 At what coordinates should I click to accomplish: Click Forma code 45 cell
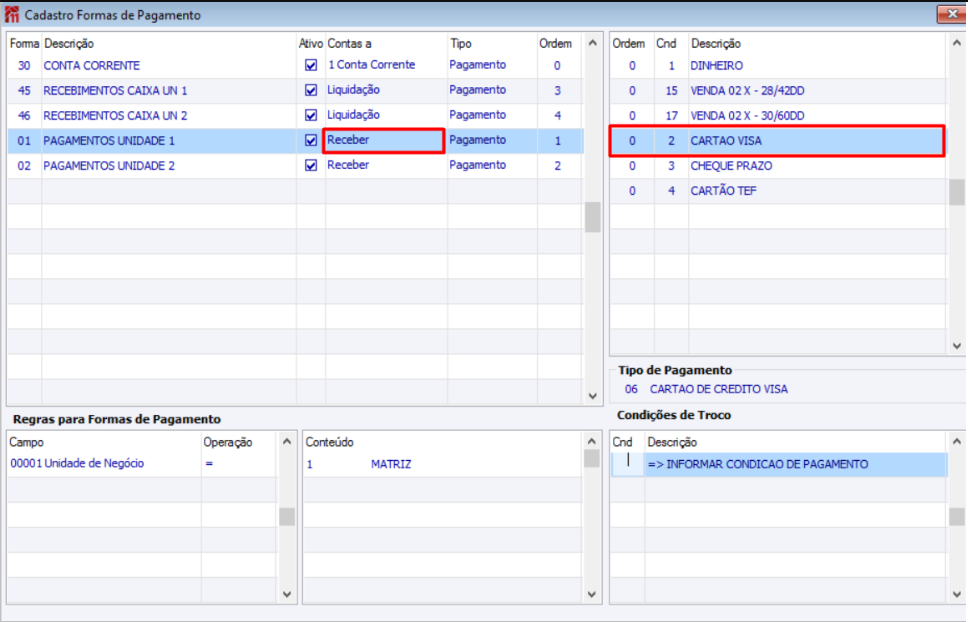25,91
